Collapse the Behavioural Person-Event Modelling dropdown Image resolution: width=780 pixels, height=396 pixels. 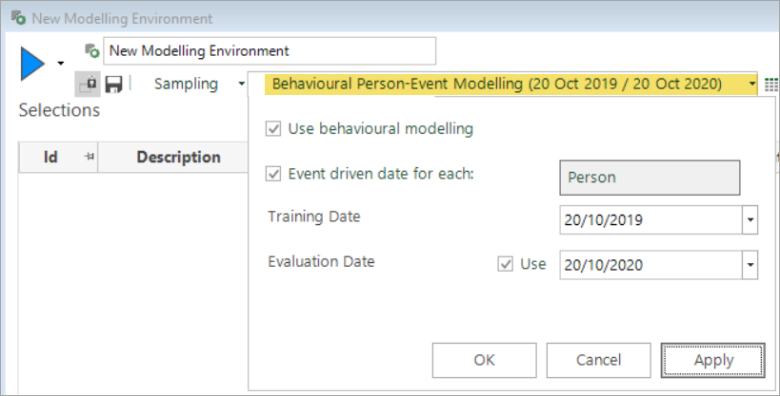tap(752, 84)
